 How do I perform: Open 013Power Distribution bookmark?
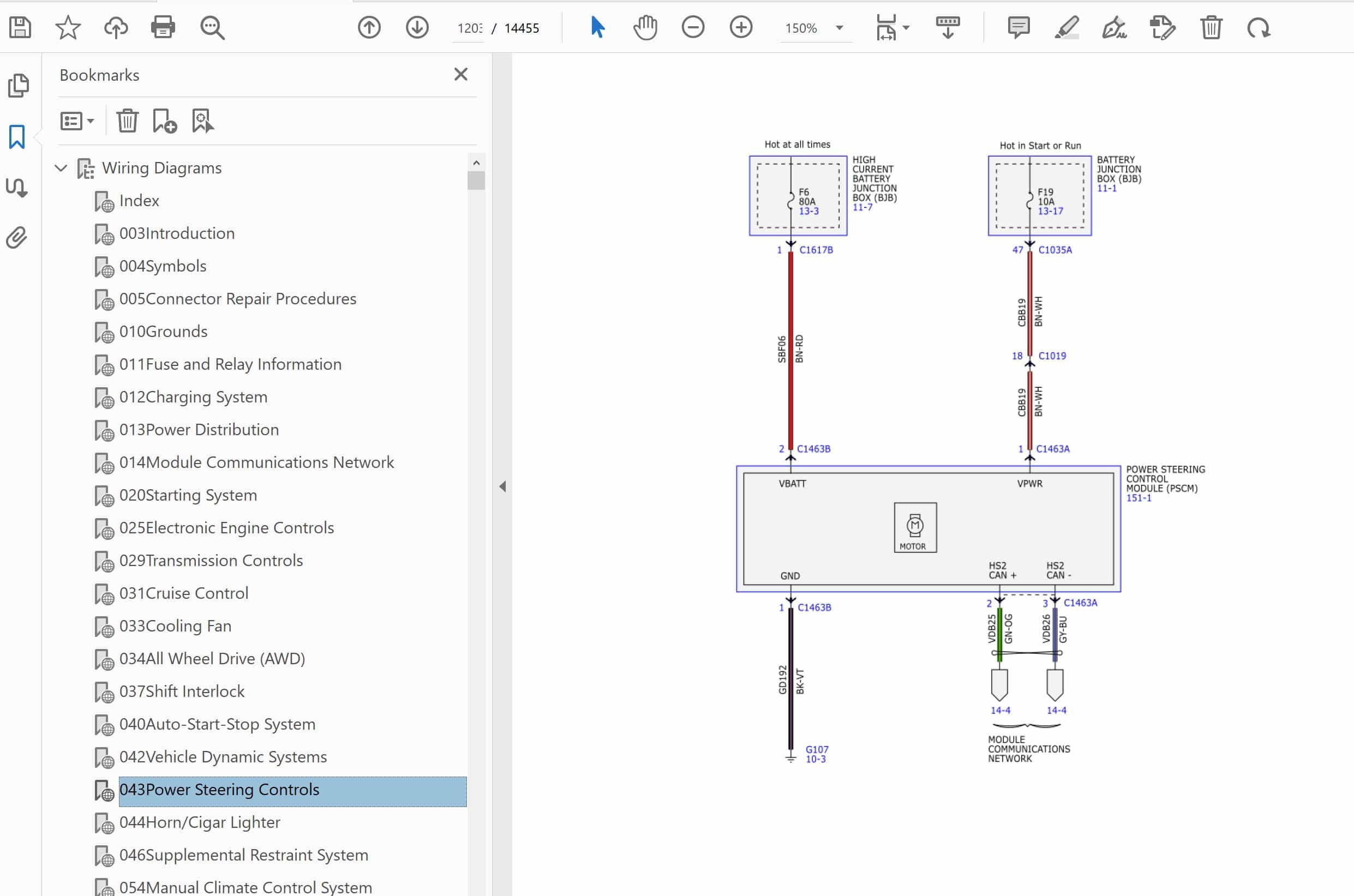point(199,430)
